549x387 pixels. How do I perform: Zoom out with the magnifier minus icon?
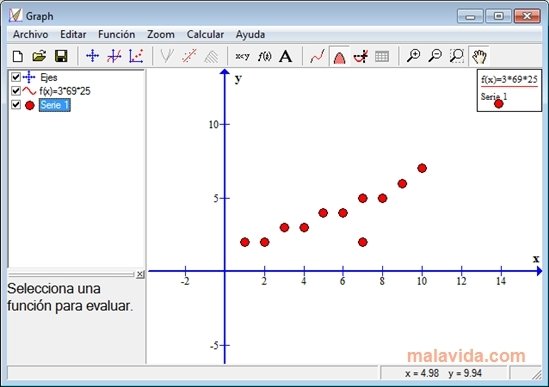[x=435, y=56]
